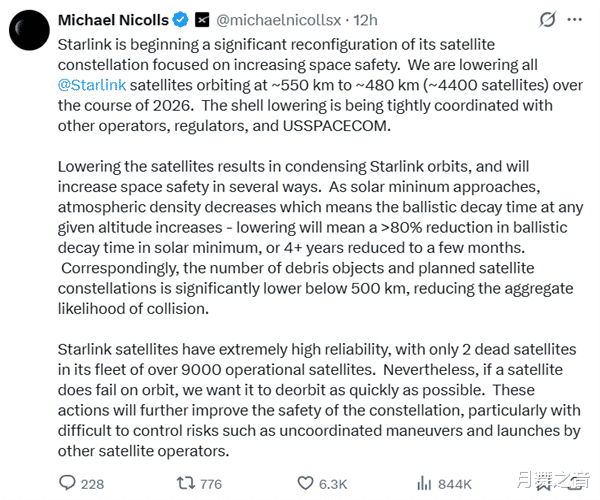
Task: Click the reply speech bubble icon
Action: (68, 482)
